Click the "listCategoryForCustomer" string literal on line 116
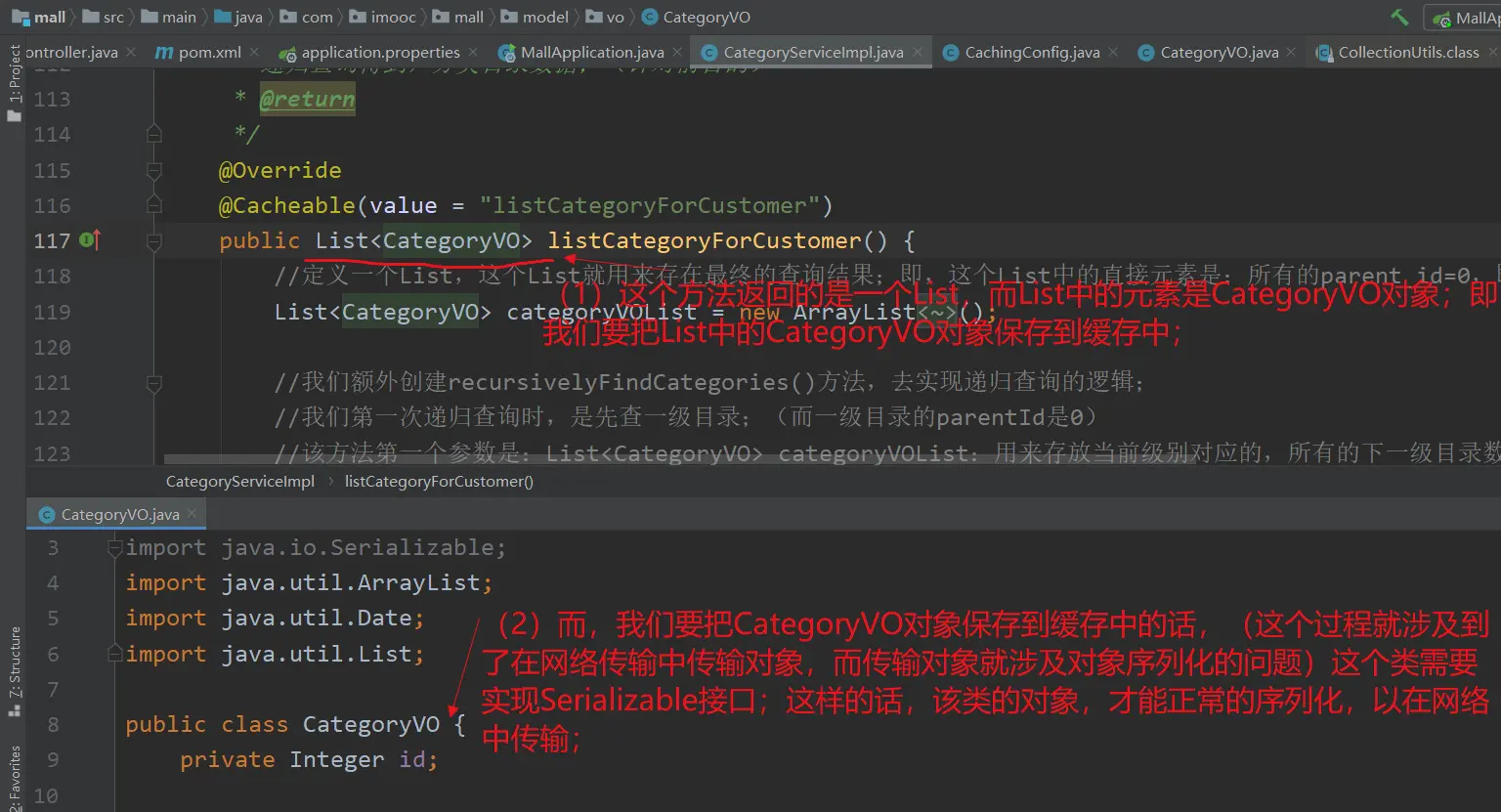Screen dimensions: 1501x812 [649, 205]
